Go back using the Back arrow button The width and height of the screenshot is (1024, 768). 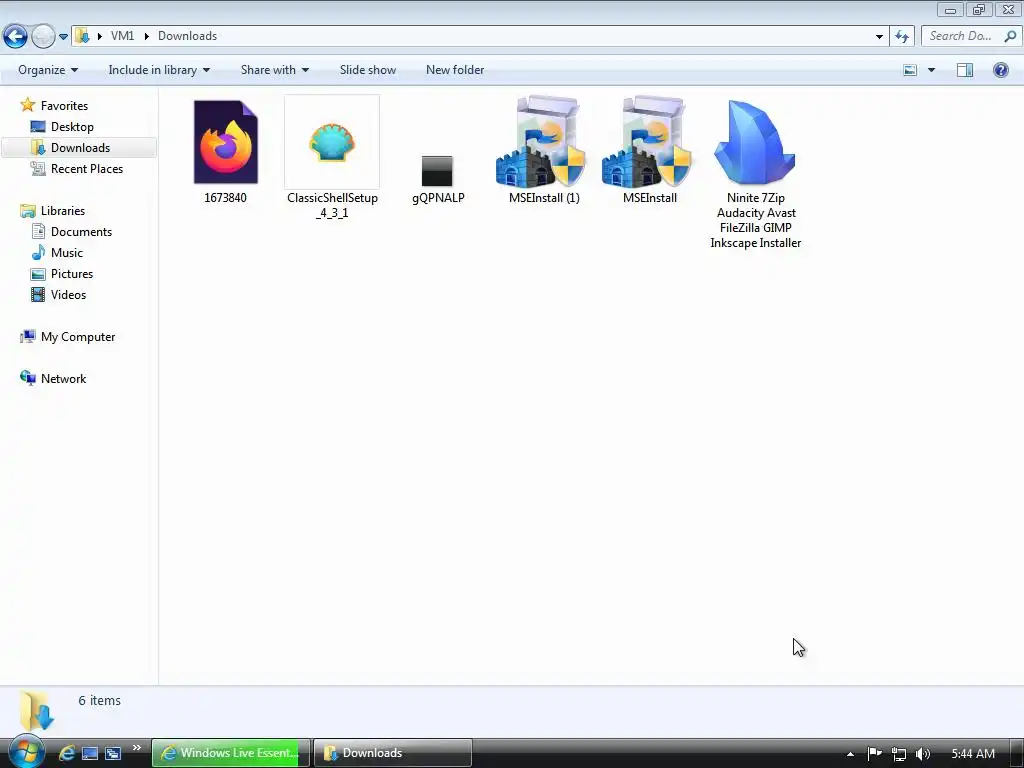pyautogui.click(x=16, y=36)
